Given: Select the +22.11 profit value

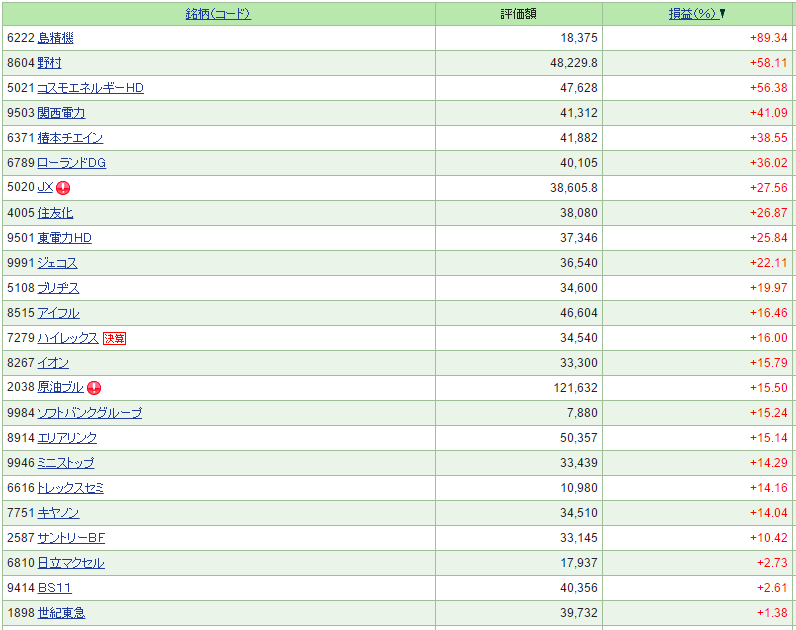Looking at the screenshot, I should [x=769, y=263].
